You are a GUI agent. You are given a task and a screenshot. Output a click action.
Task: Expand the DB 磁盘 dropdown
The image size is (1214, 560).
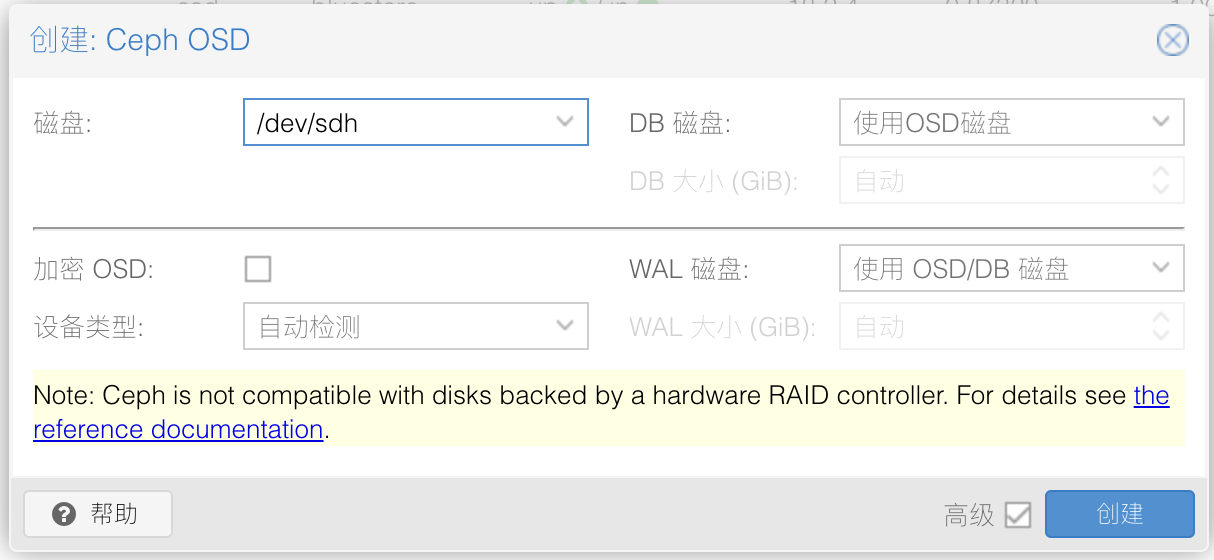click(x=1161, y=122)
